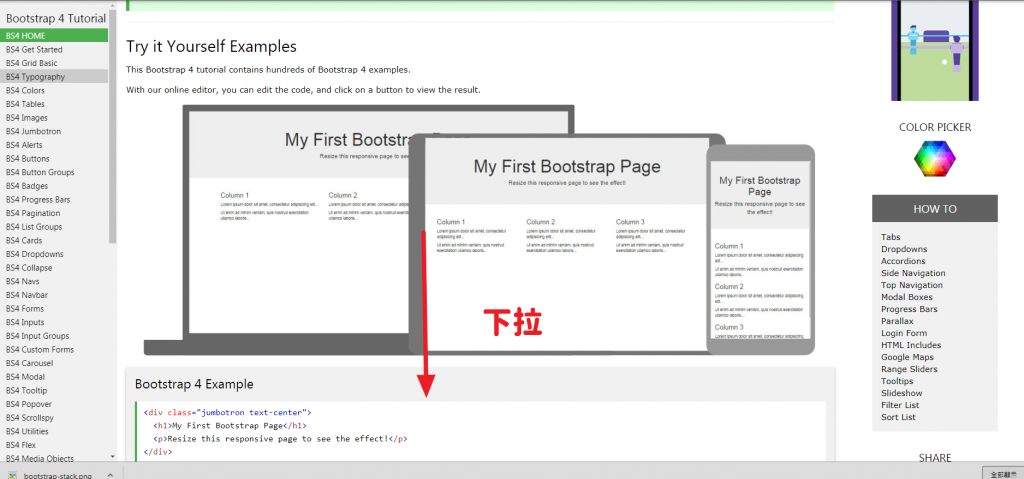Click the hexagonal color picker icon
The image size is (1024, 479).
pos(935,158)
